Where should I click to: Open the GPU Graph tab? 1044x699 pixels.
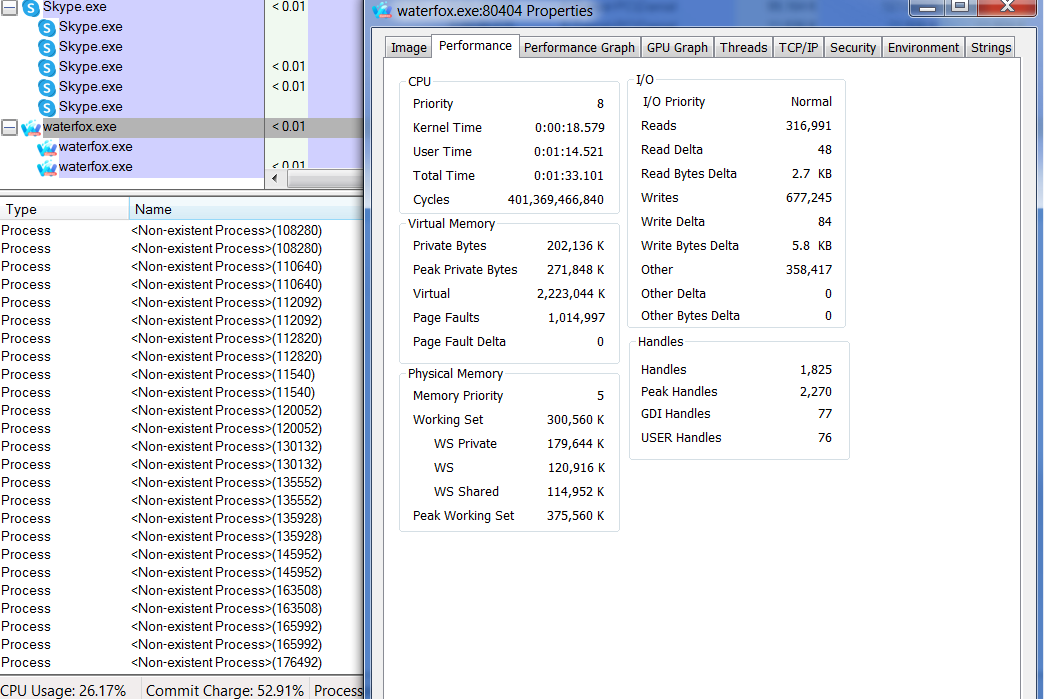[x=677, y=47]
